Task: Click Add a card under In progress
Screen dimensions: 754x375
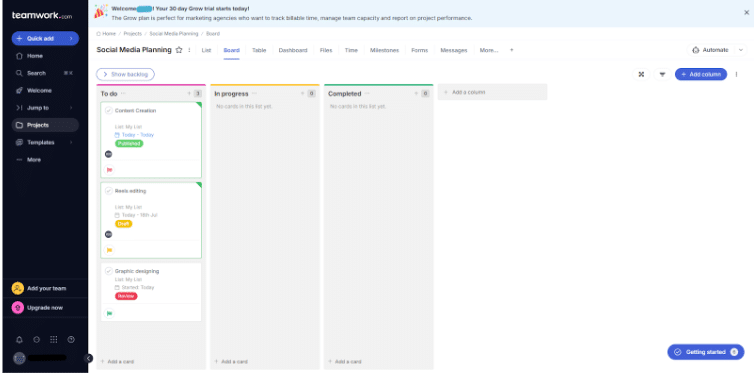Action: (231, 362)
